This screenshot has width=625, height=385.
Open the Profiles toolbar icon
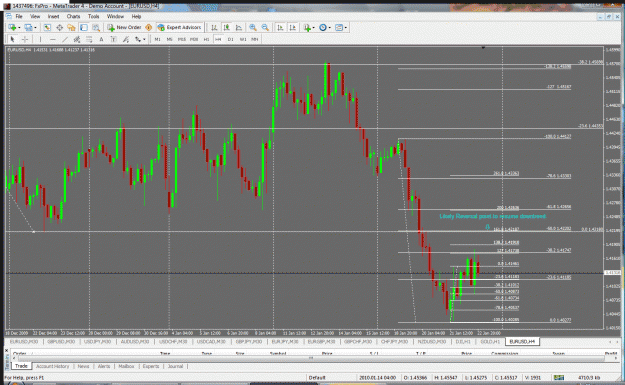tap(28, 28)
